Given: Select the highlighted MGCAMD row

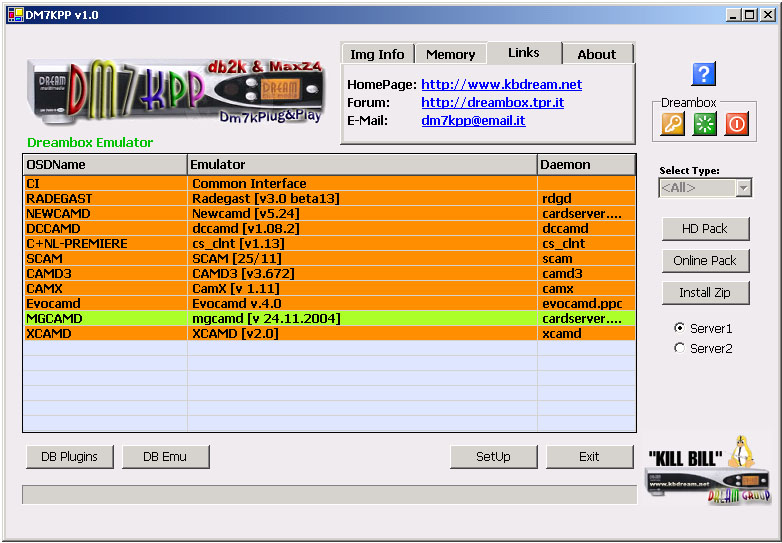Looking at the screenshot, I should click(x=329, y=318).
